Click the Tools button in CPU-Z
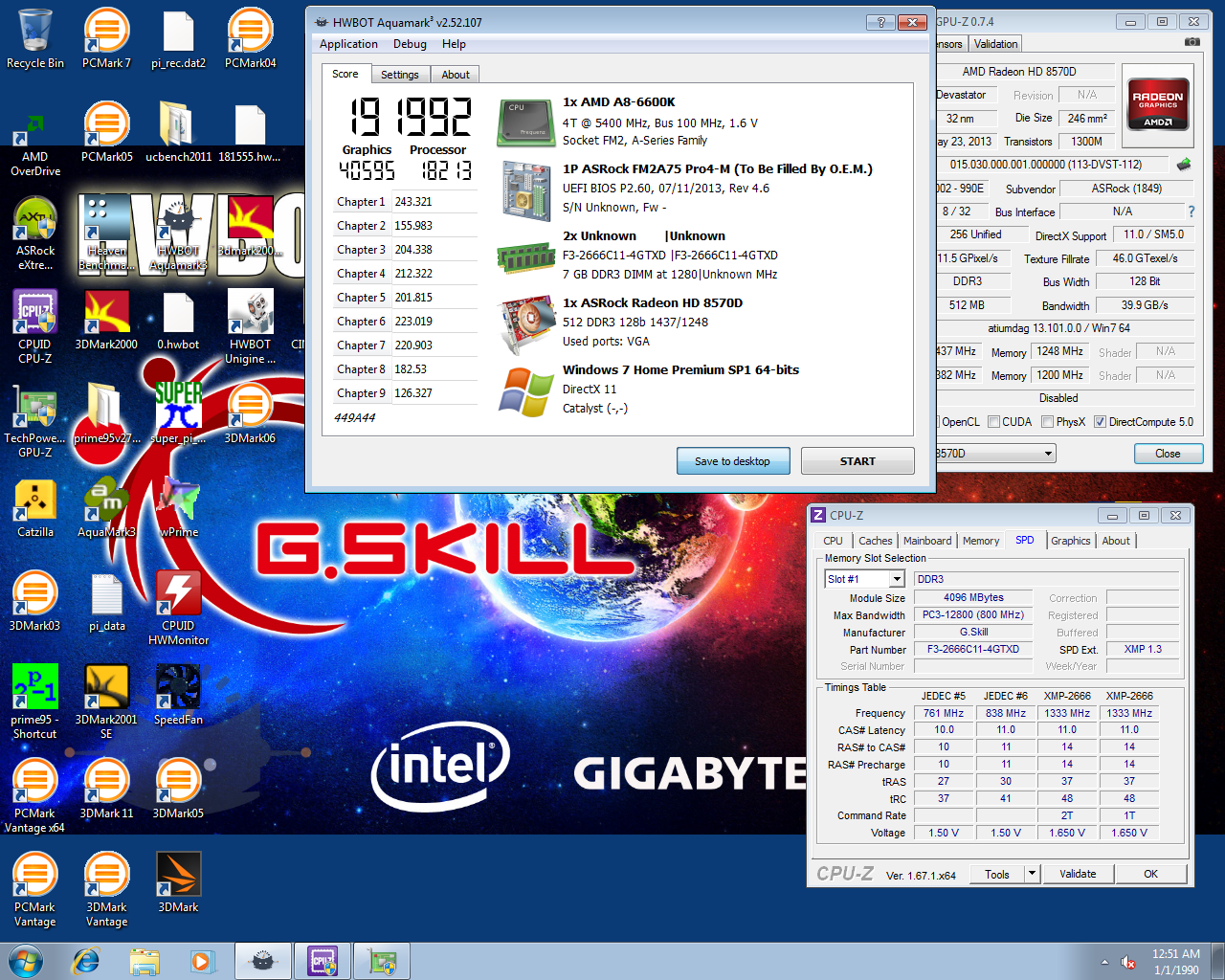1225x980 pixels. click(997, 874)
